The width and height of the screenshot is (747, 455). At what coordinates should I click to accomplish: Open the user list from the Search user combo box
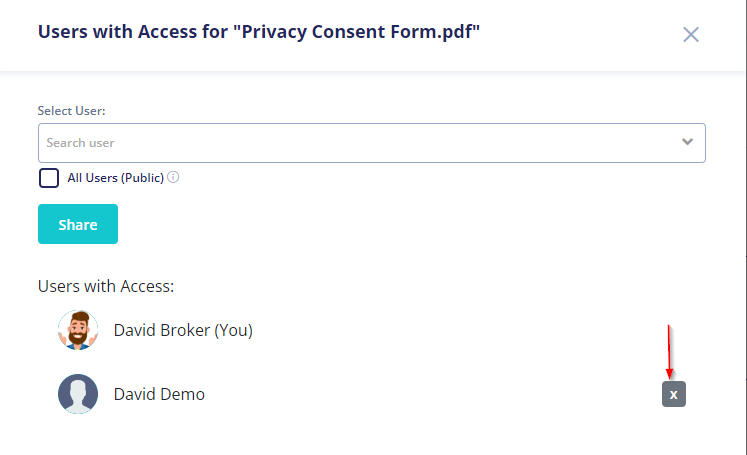tap(372, 143)
